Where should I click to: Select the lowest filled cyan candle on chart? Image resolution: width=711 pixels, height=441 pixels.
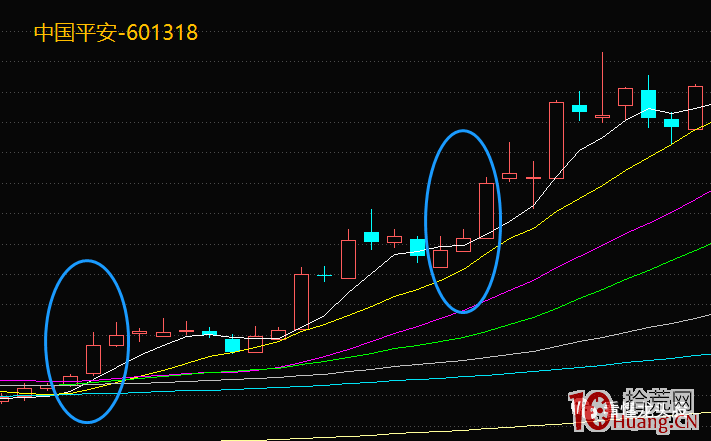232,345
